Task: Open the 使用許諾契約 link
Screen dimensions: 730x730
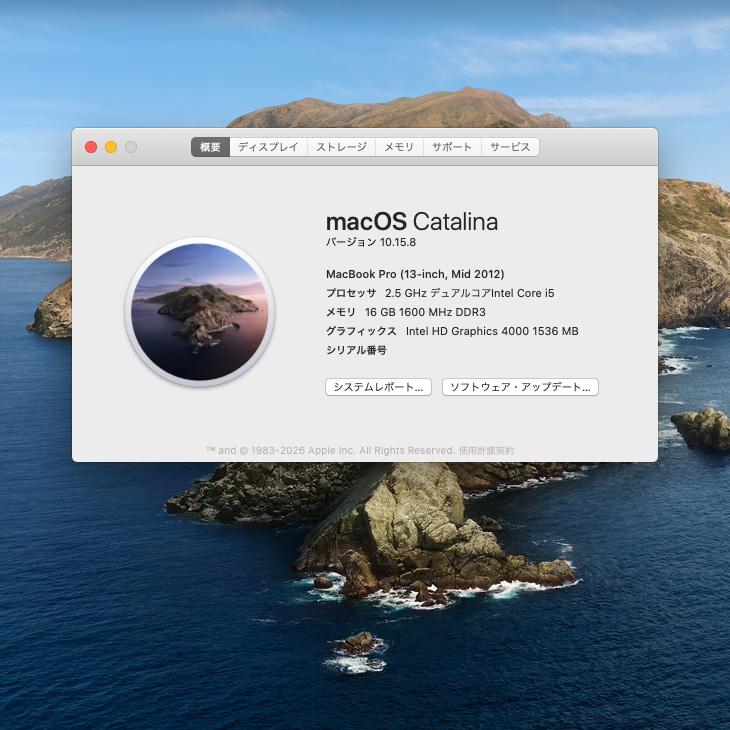Action: tap(487, 451)
